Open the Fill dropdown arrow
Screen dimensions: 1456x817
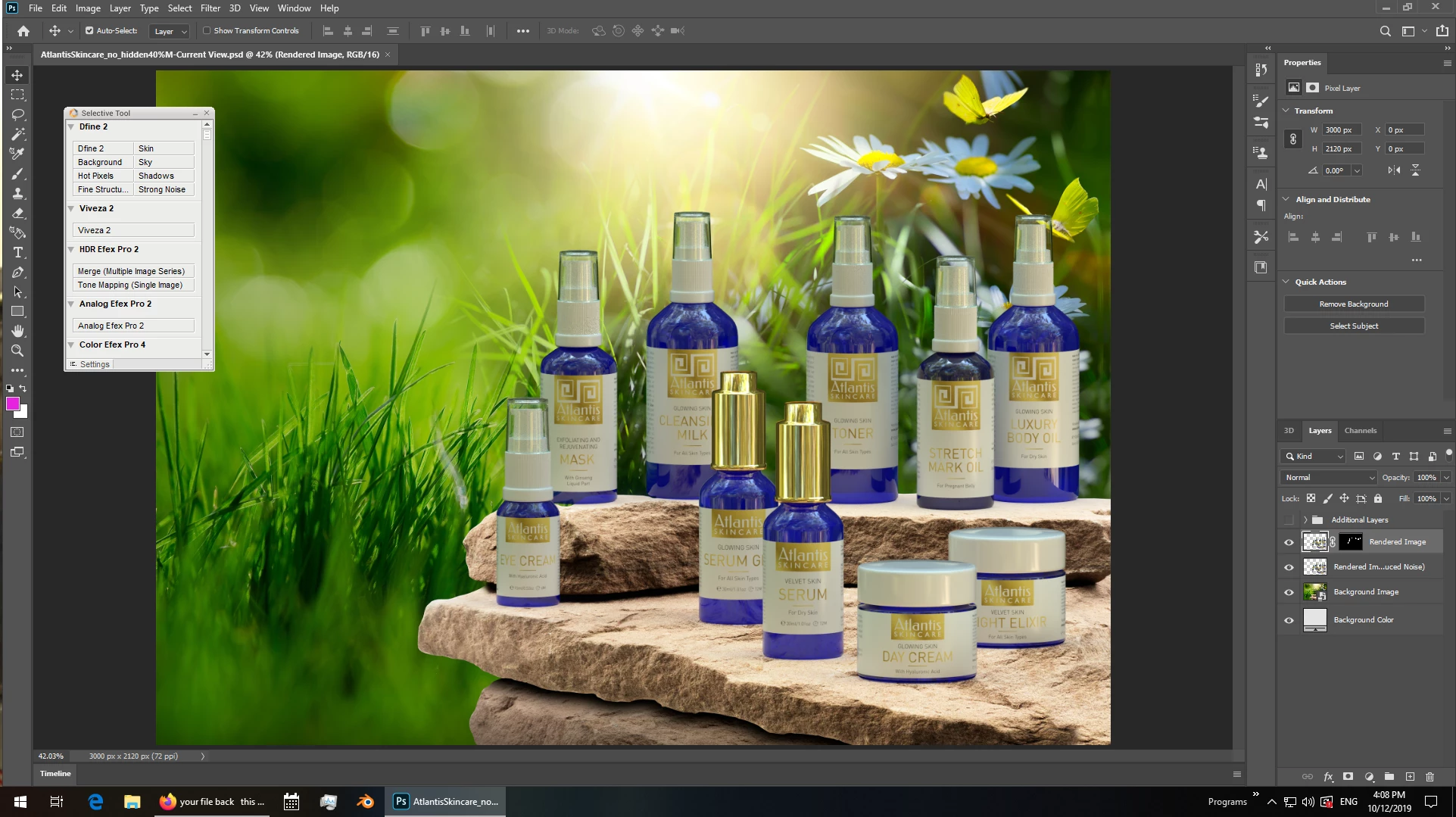[x=1446, y=499]
